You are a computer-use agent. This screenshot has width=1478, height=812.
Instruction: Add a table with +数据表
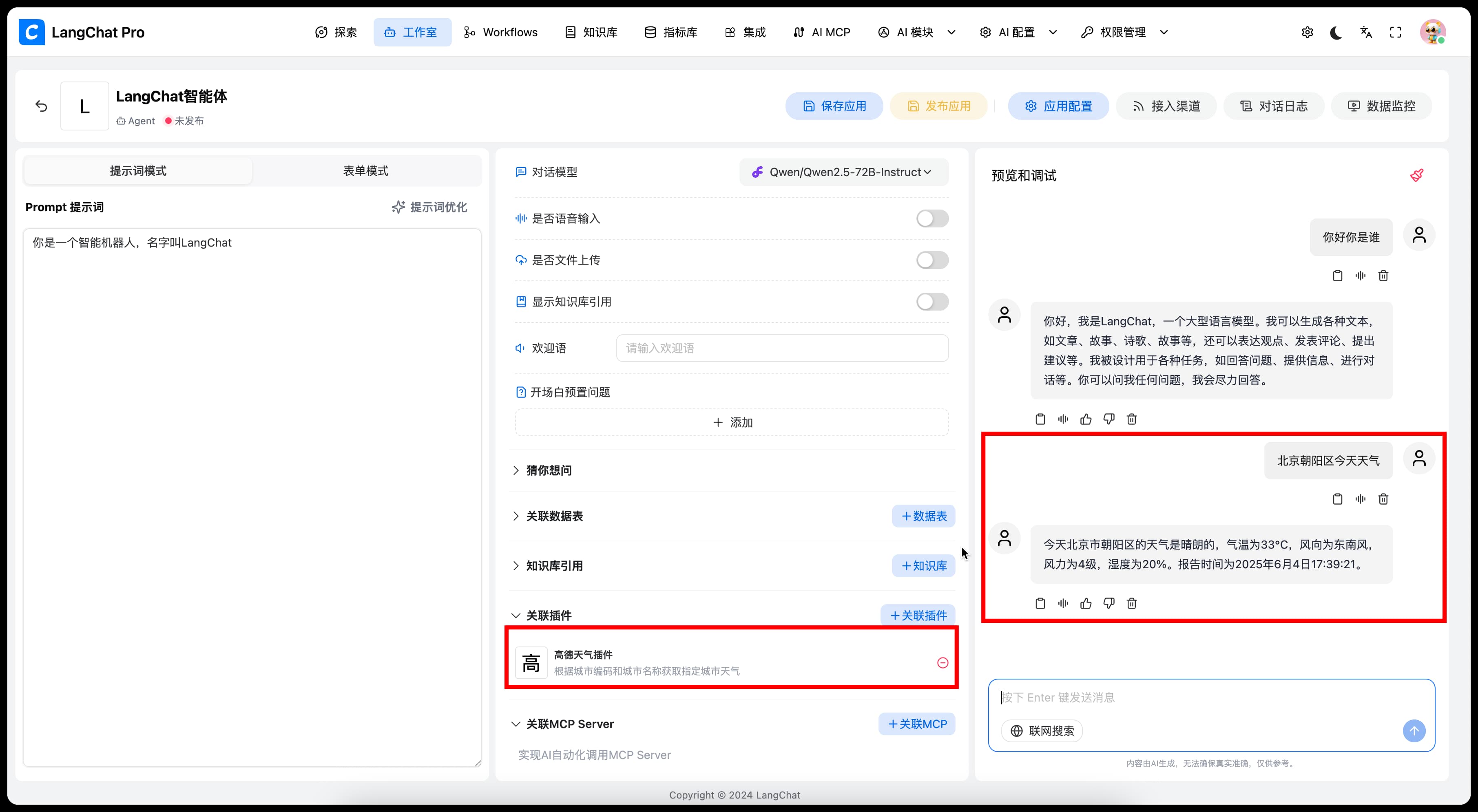(924, 516)
